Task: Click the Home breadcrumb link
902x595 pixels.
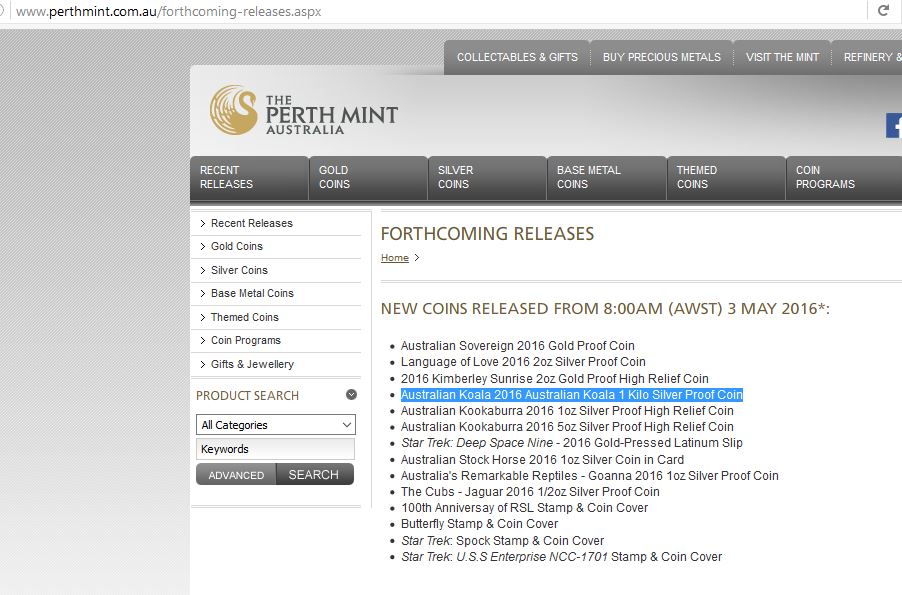Action: [x=394, y=258]
